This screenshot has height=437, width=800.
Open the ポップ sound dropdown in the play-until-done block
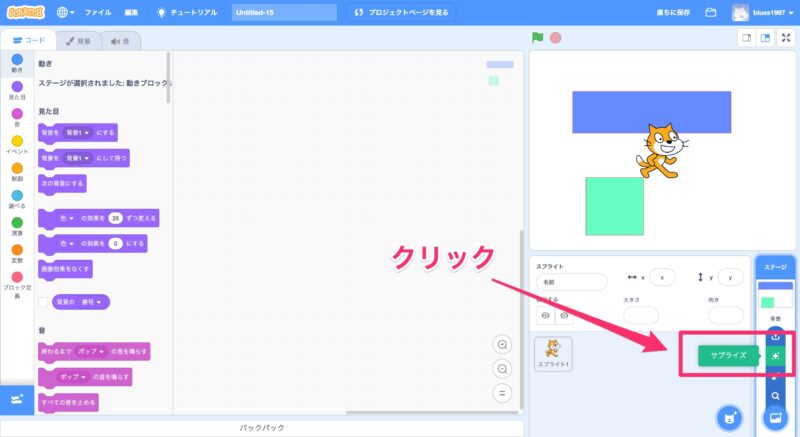click(x=101, y=351)
